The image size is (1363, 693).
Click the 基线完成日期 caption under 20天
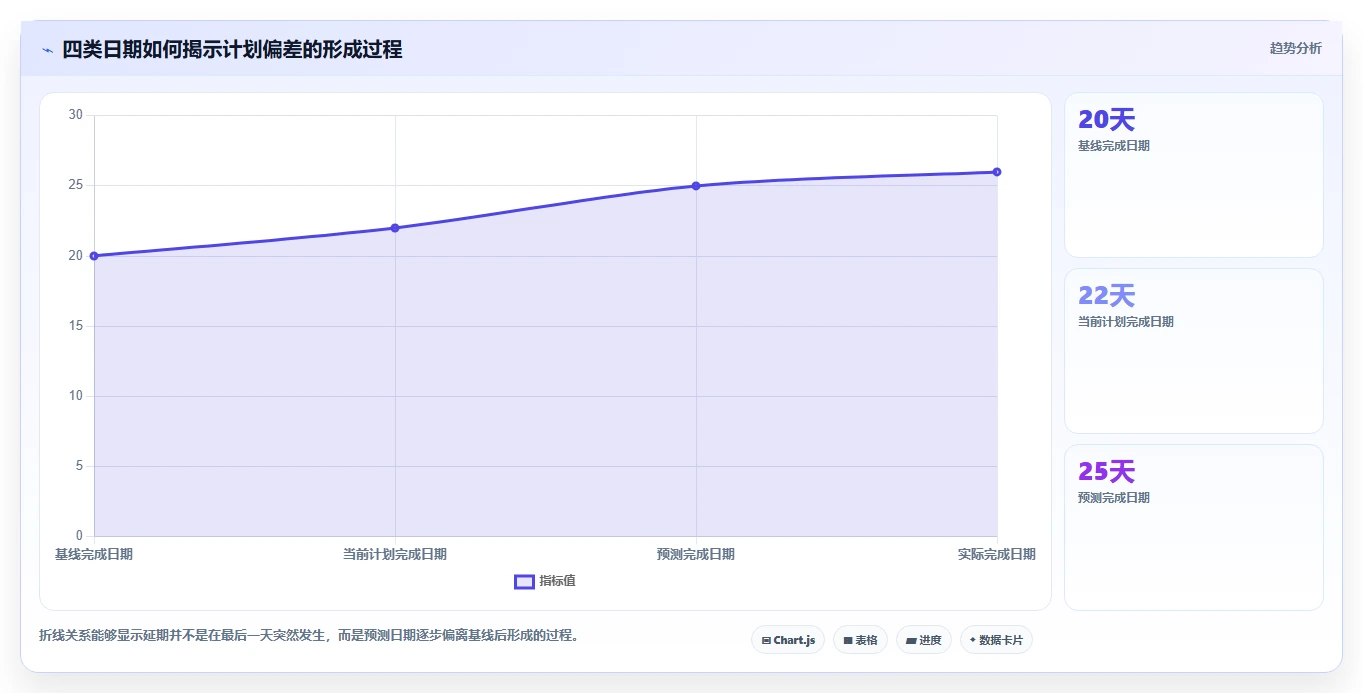pos(1114,146)
